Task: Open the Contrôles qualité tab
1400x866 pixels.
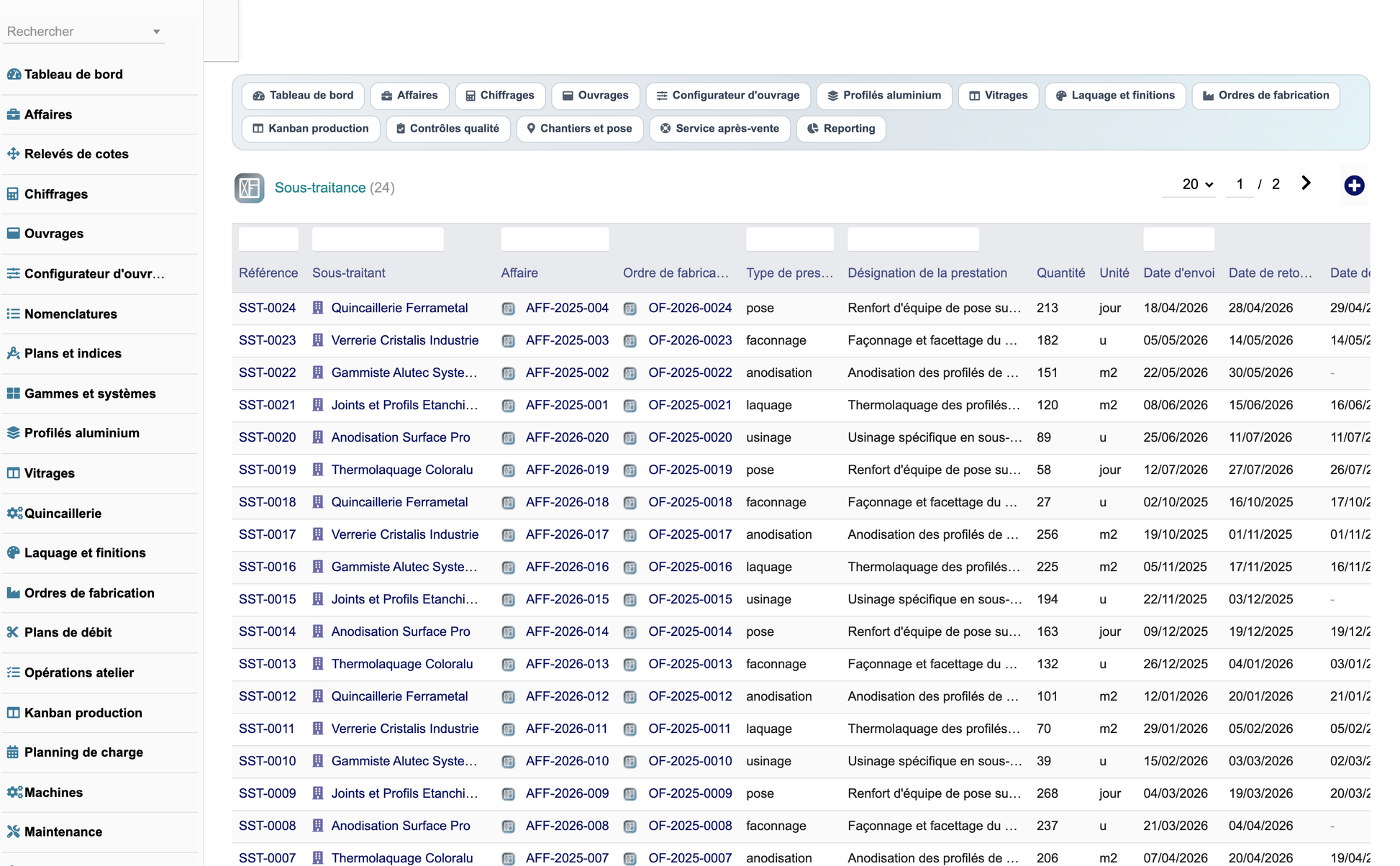Action: (448, 129)
